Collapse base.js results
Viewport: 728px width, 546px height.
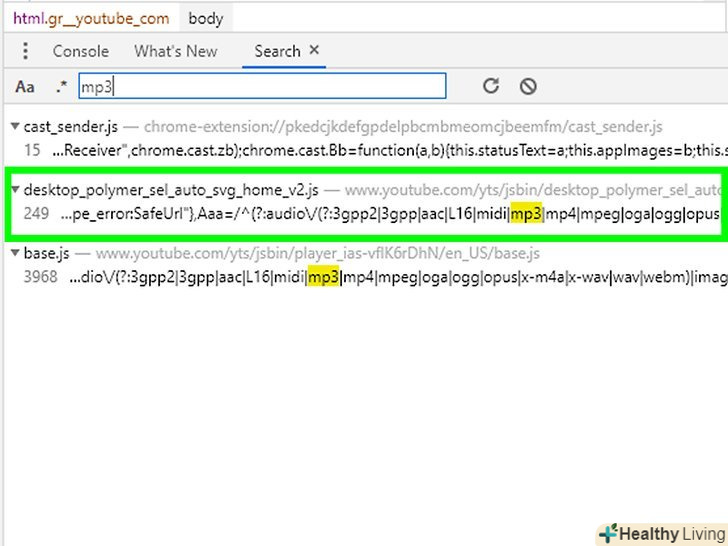[15, 253]
